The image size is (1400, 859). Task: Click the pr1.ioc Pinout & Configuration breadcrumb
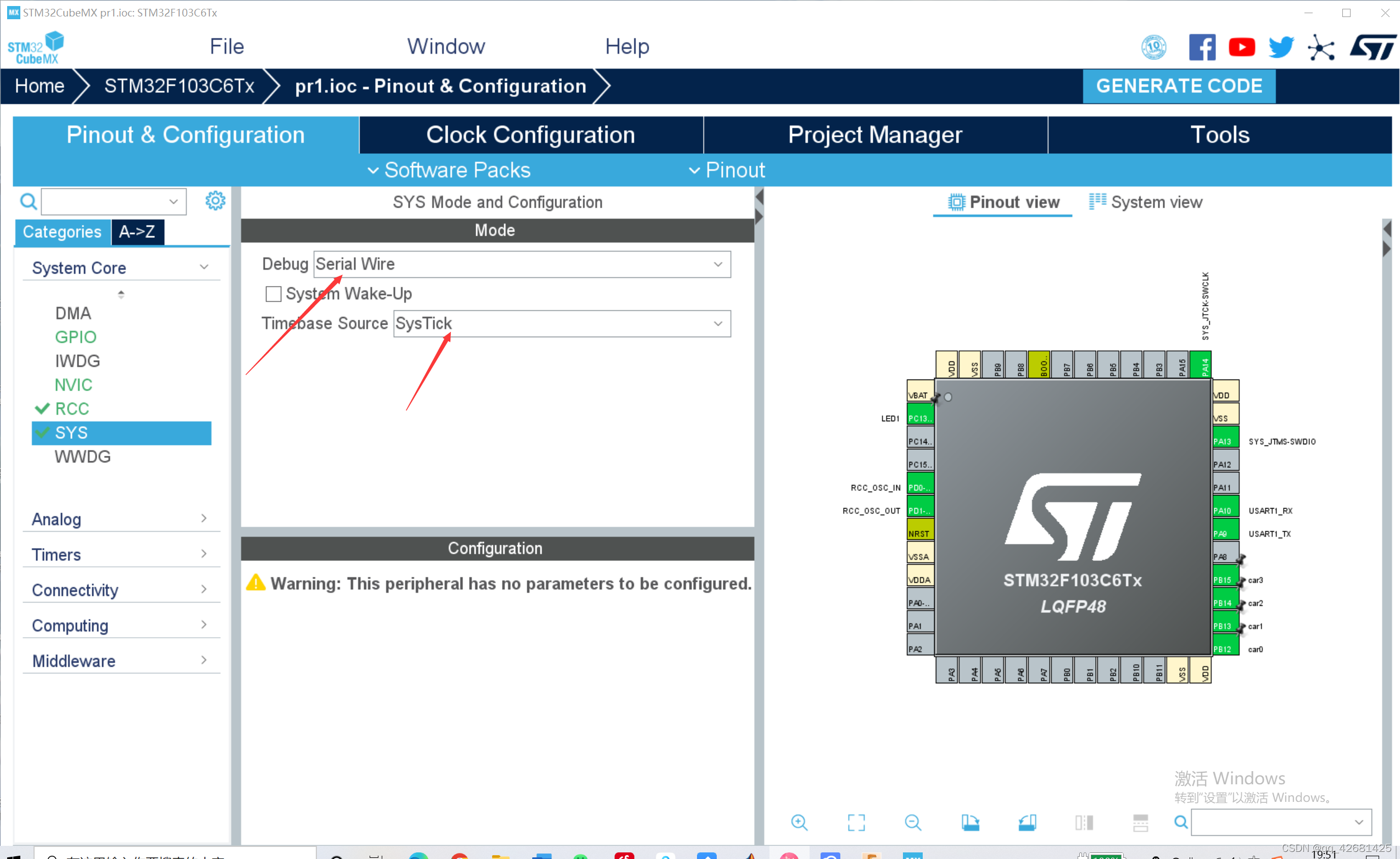[x=440, y=86]
